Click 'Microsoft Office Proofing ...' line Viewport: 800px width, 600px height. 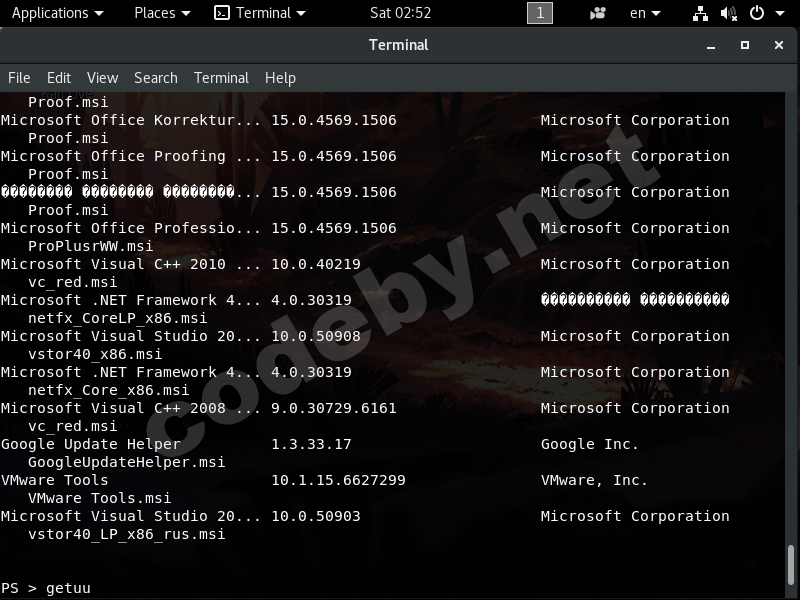[131, 156]
